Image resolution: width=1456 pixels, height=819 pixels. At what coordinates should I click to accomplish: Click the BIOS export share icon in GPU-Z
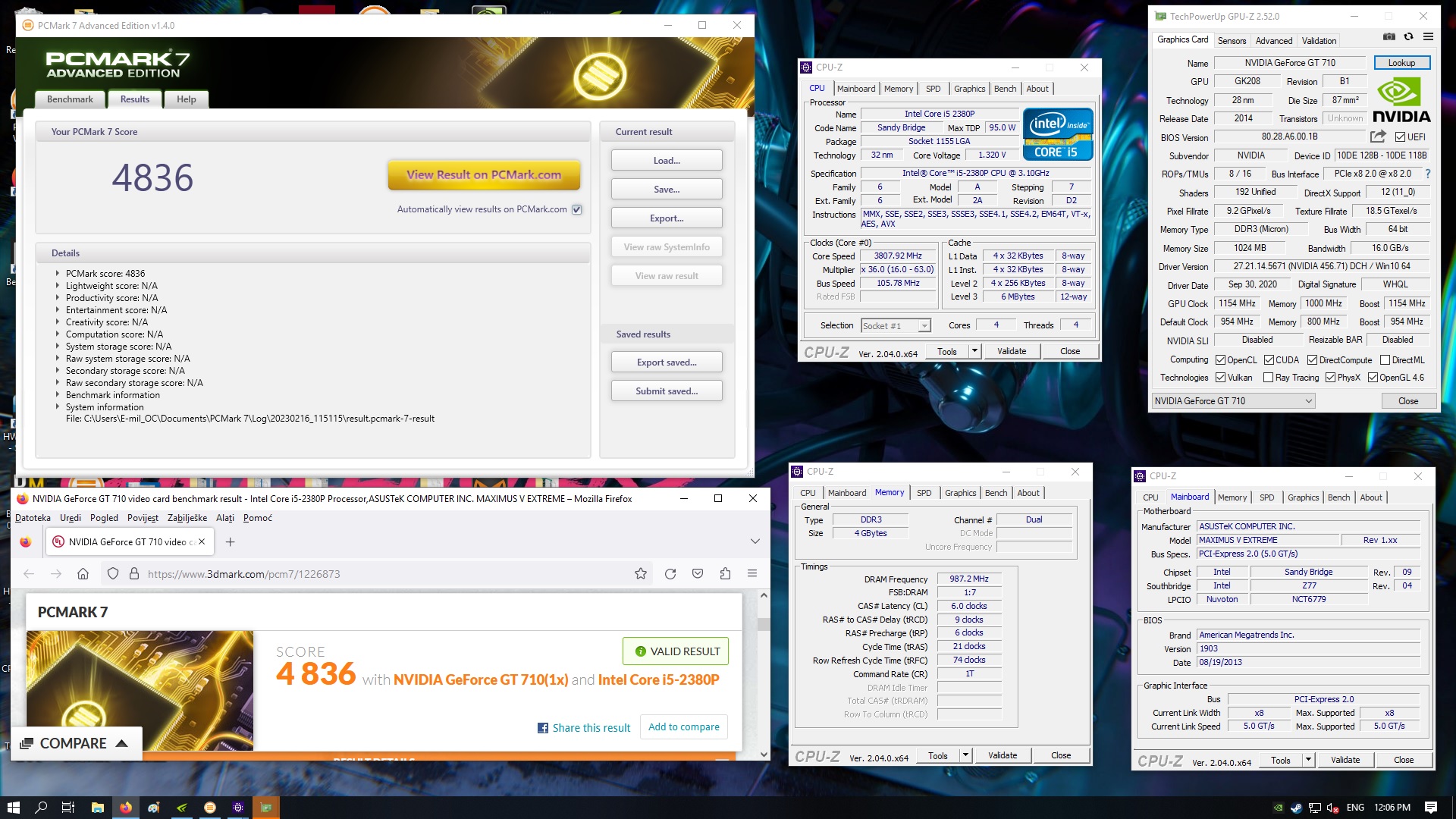[1378, 136]
